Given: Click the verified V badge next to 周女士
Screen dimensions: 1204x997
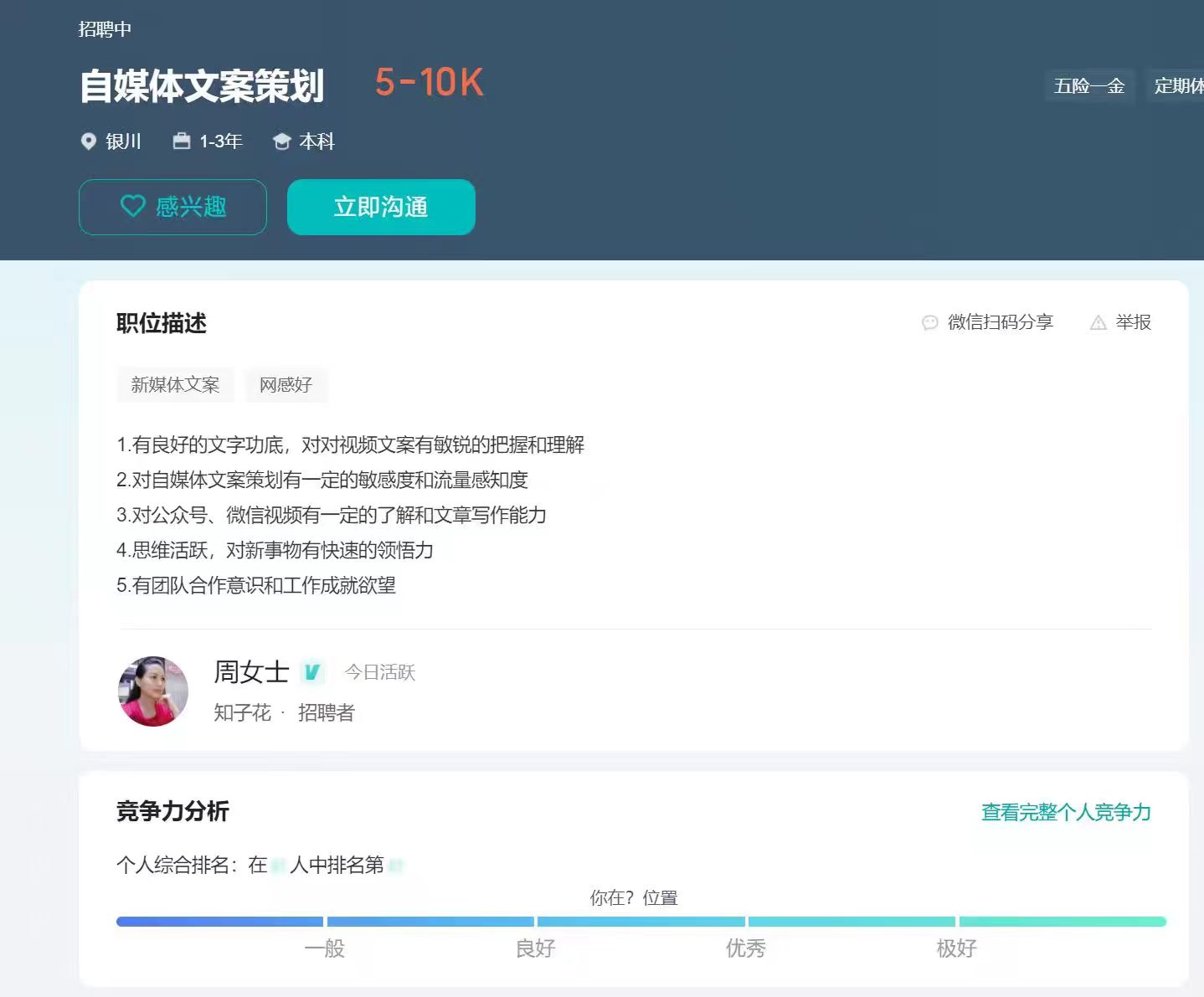Looking at the screenshot, I should click(x=312, y=671).
